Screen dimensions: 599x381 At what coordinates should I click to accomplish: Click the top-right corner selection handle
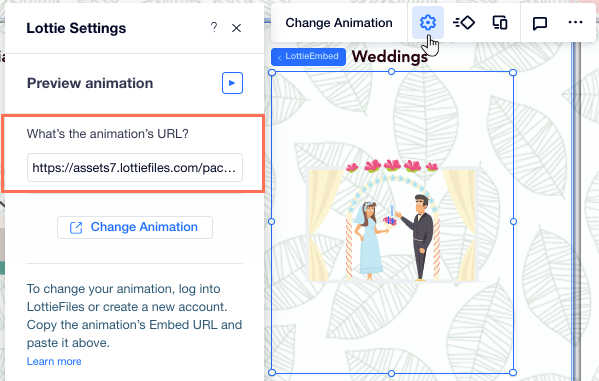[513, 72]
